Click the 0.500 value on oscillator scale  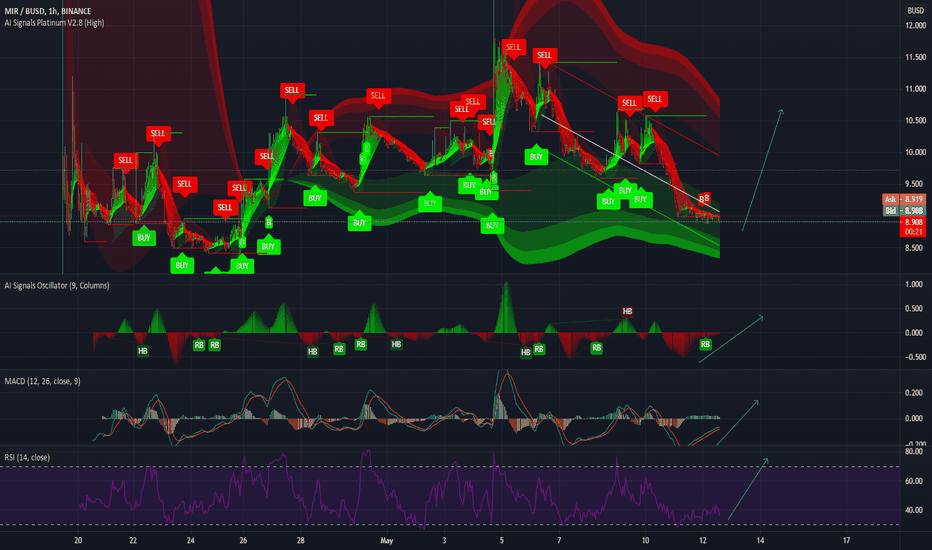[914, 309]
